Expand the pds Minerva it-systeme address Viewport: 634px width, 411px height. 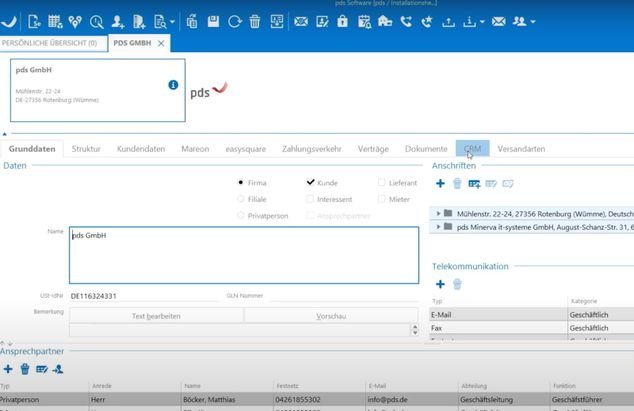(x=437, y=227)
